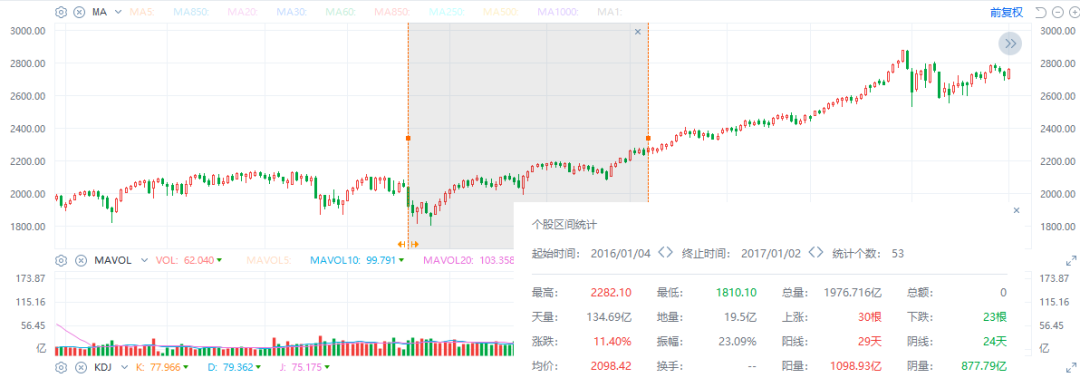Click the orange square marker on the right range line
Image resolution: width=1080 pixels, height=378 pixels.
[648, 138]
